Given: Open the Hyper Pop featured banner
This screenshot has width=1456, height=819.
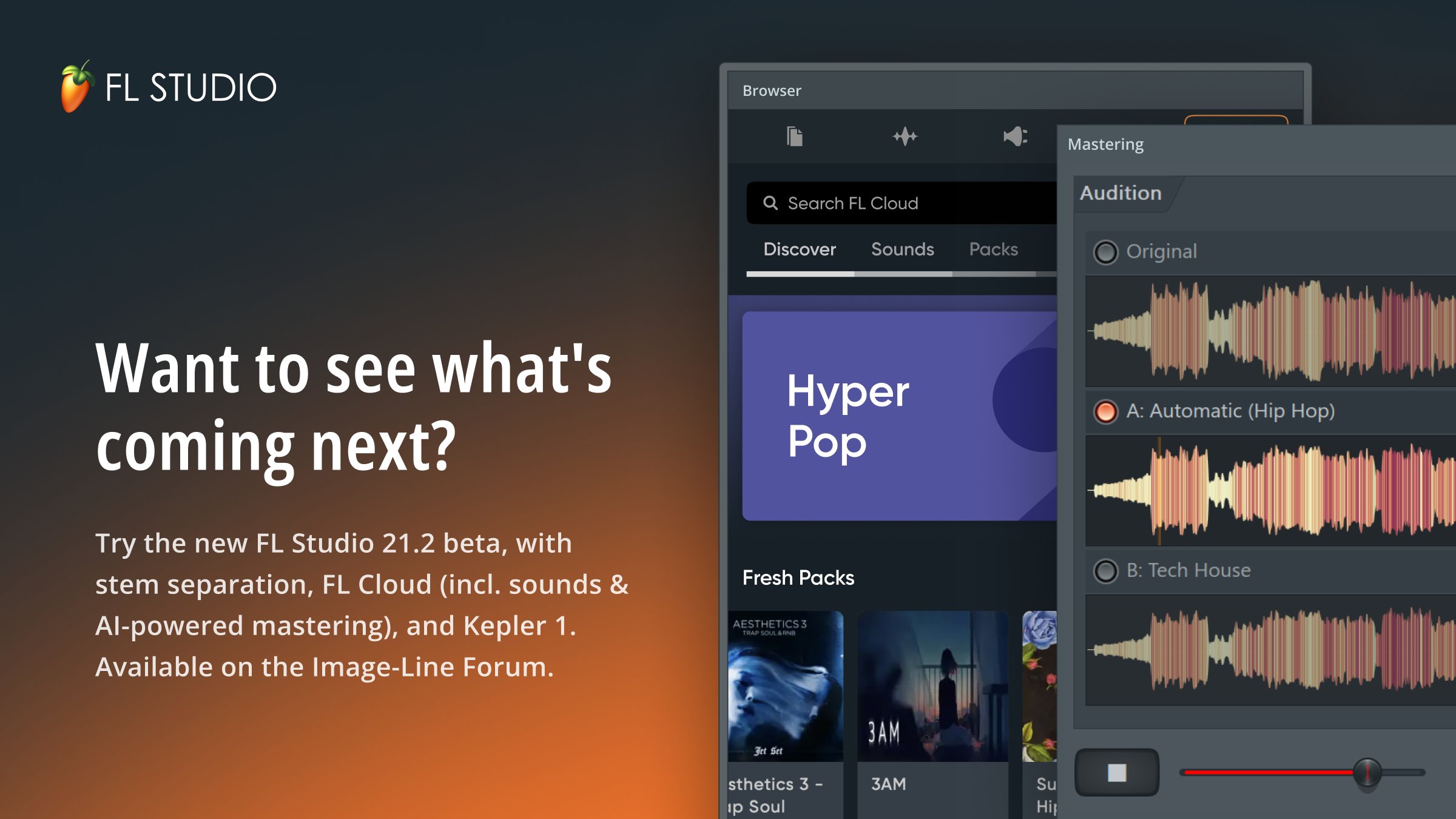Looking at the screenshot, I should (899, 416).
